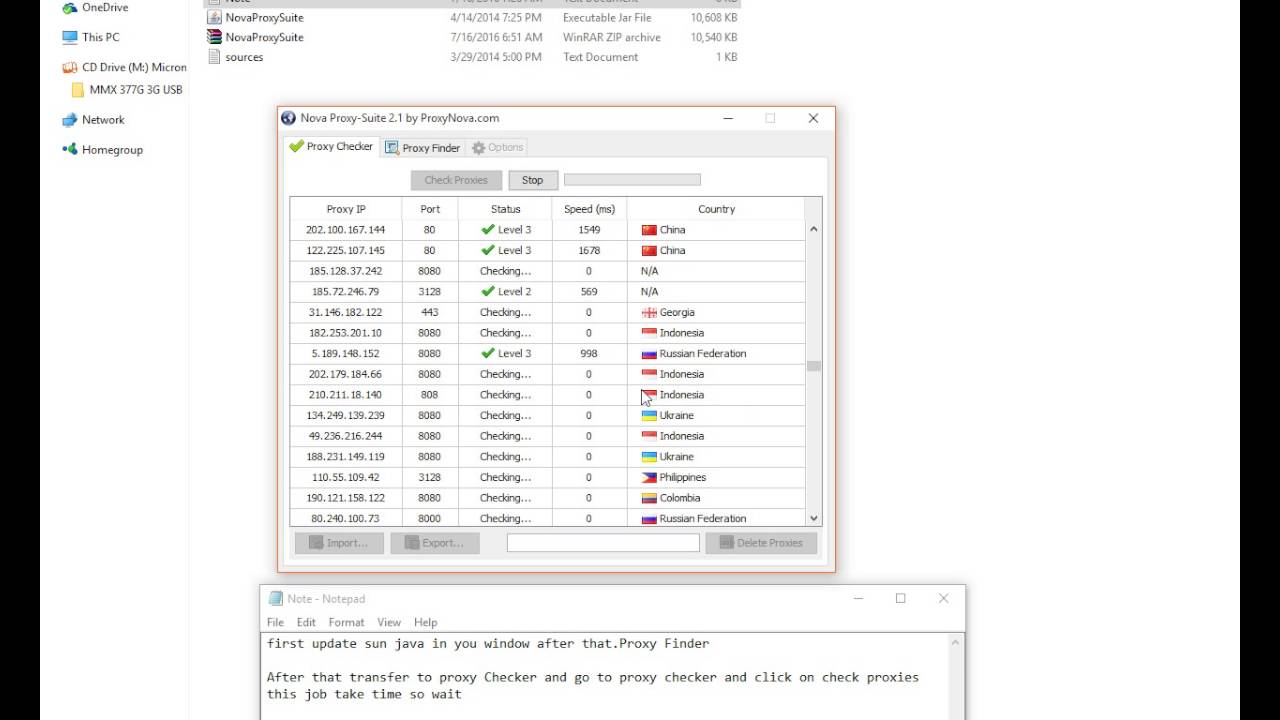Click the proxy table scroll up arrow
The height and width of the screenshot is (720, 1280).
813,229
